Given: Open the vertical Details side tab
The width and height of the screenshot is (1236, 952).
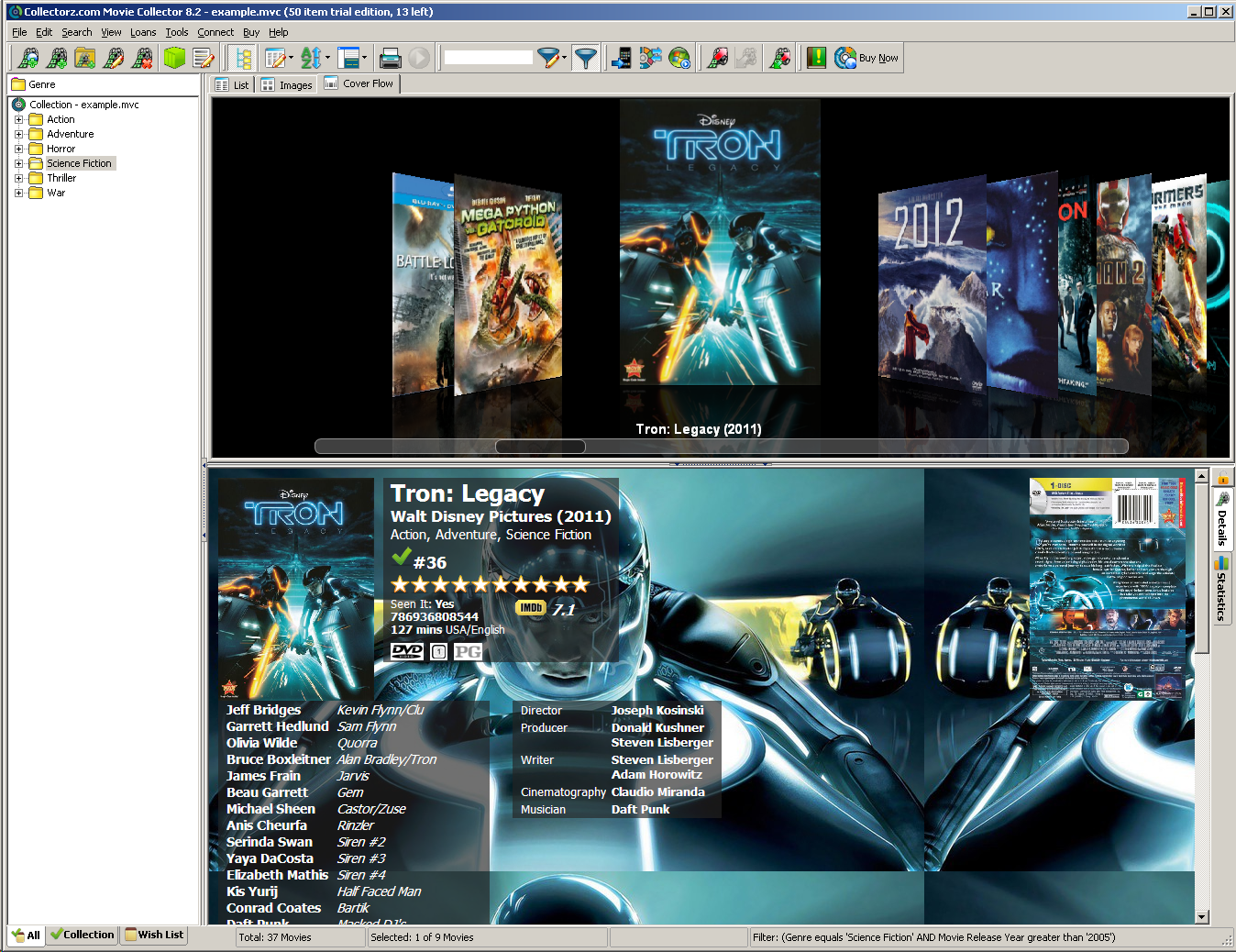Looking at the screenshot, I should click(1222, 519).
